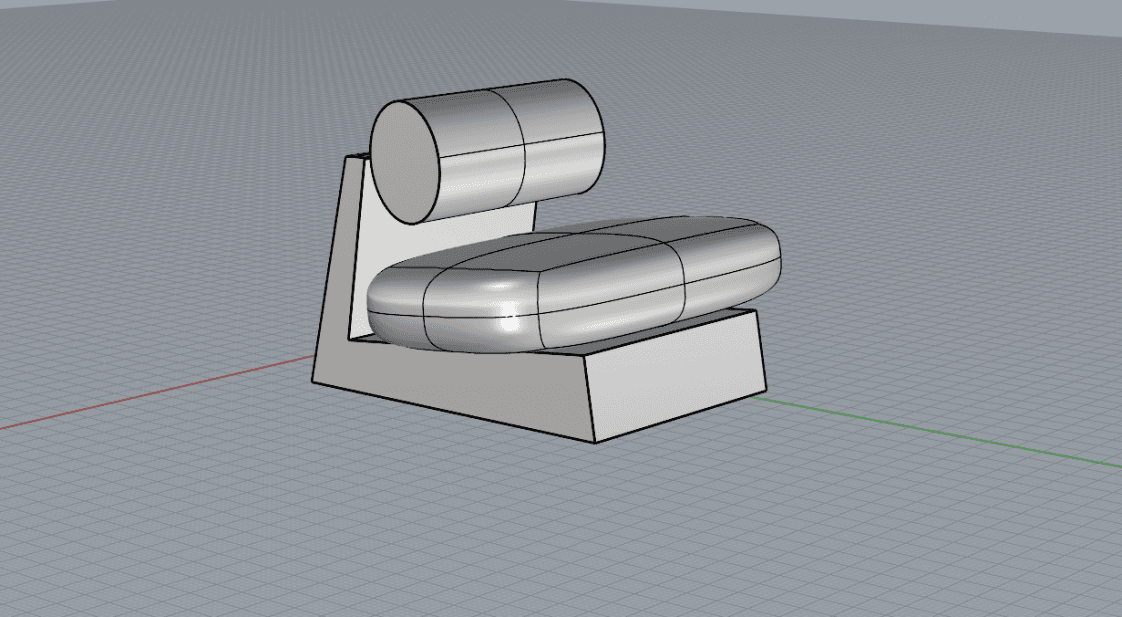Select the cylindrical backrest bolster

(487, 150)
